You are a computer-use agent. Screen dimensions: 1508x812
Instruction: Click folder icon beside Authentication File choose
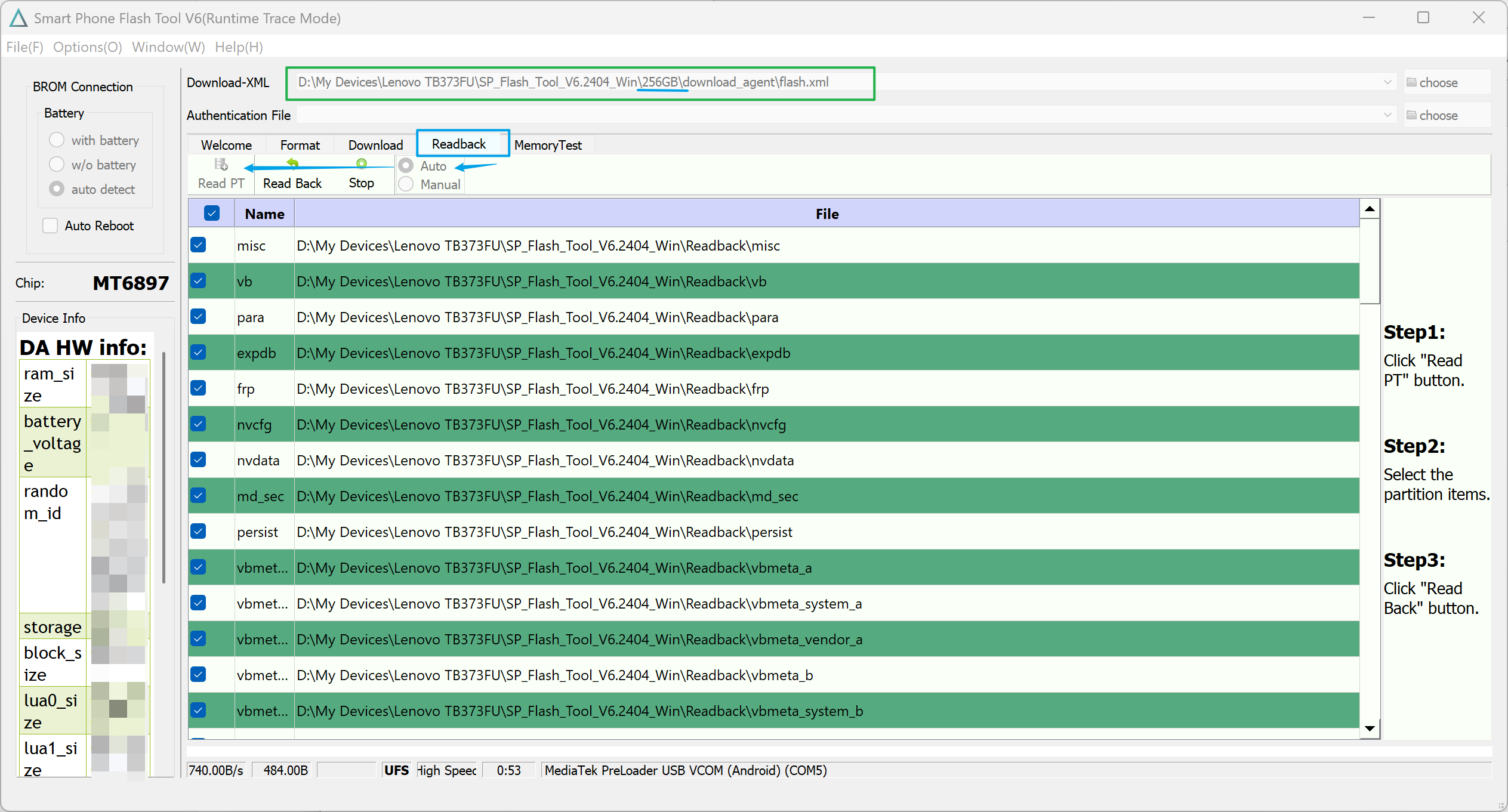point(1411,115)
